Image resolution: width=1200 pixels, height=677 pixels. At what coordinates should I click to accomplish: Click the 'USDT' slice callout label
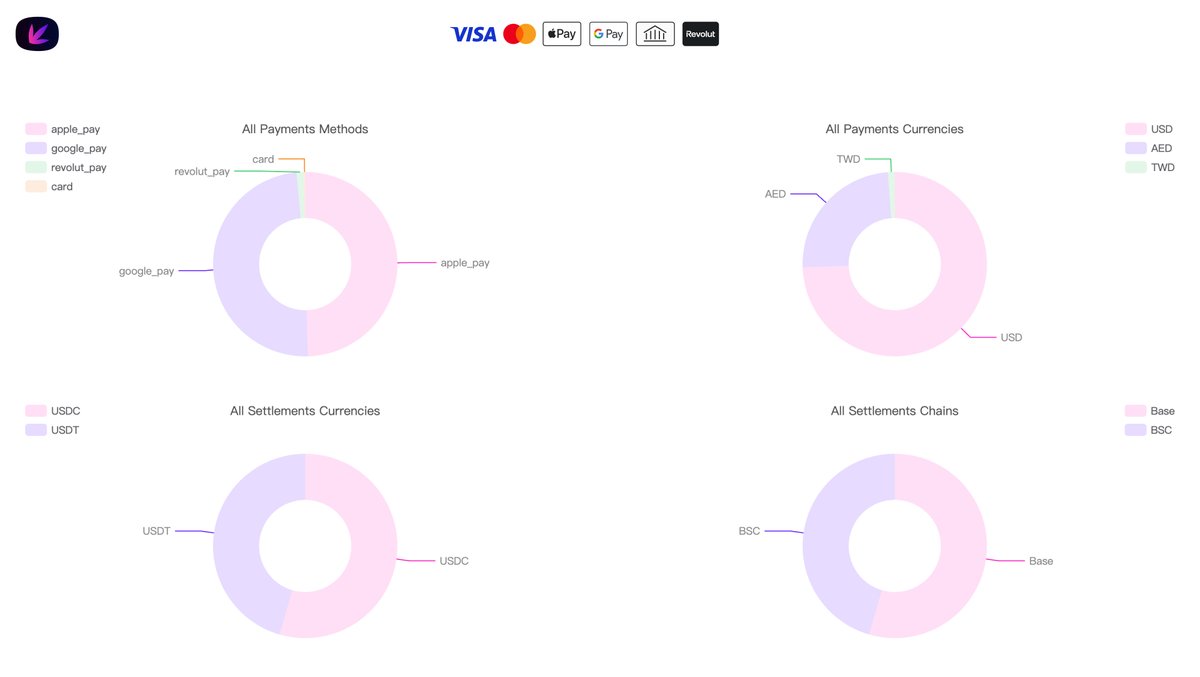pos(157,531)
